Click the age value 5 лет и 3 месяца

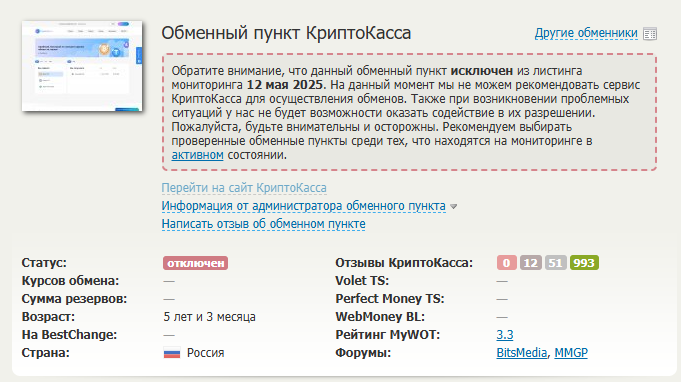pos(209,317)
